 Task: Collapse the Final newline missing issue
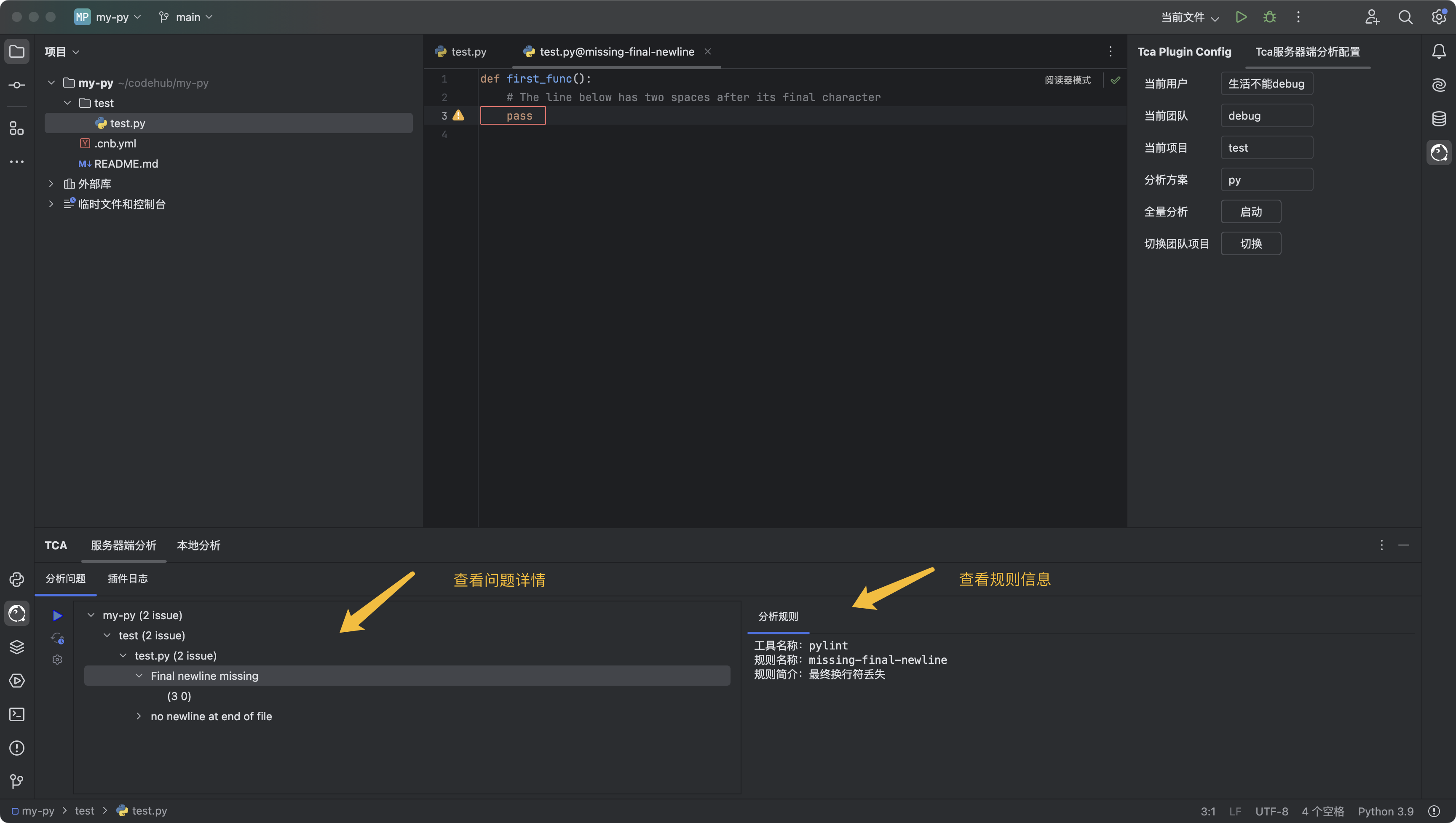tap(139, 676)
